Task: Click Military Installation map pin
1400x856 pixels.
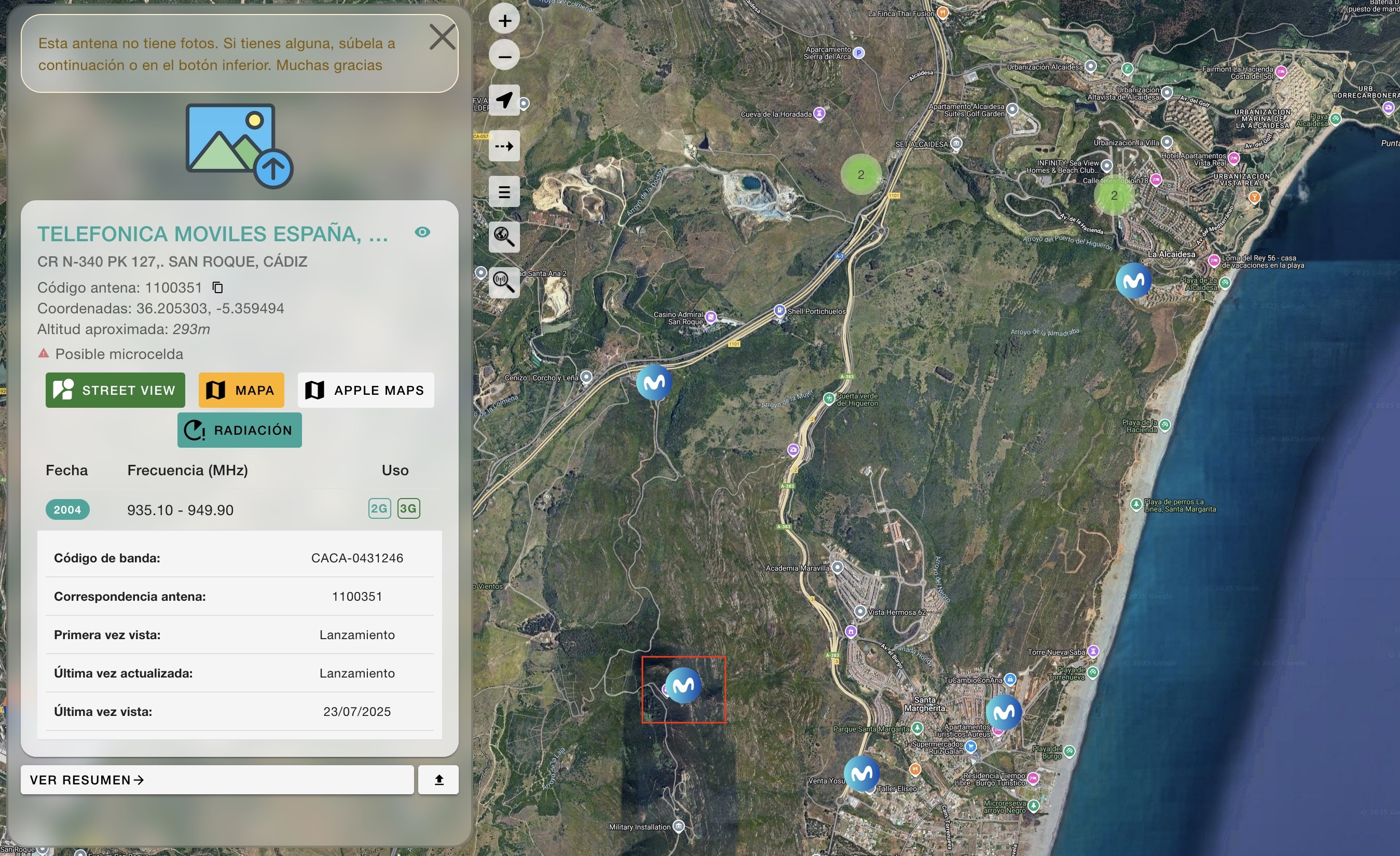Action: coord(678,826)
